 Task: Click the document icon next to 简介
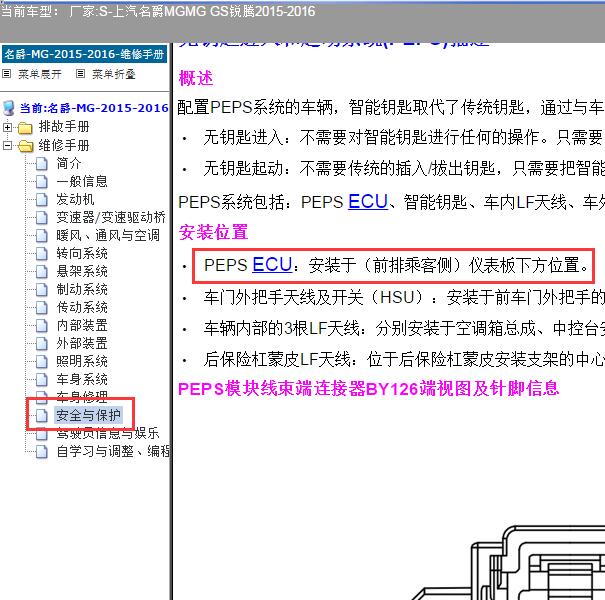pyautogui.click(x=42, y=164)
